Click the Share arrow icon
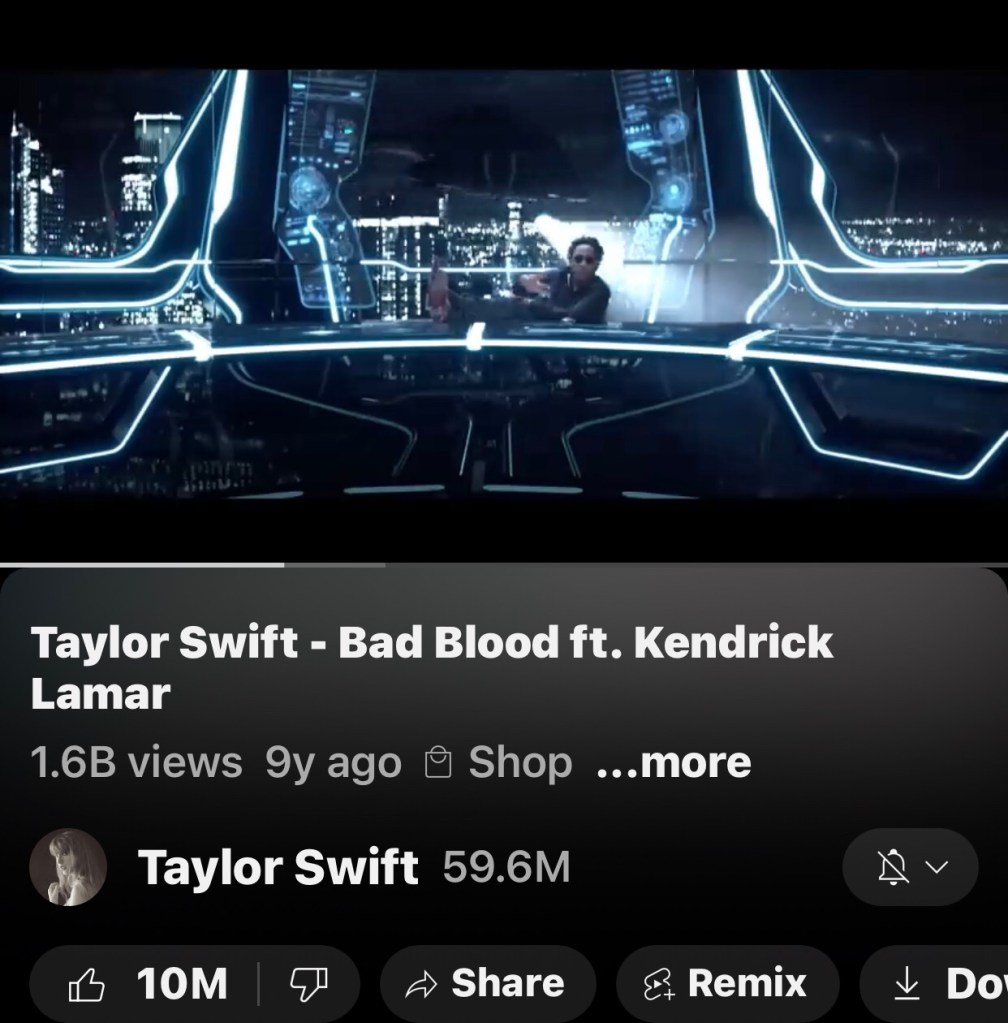 (x=421, y=984)
